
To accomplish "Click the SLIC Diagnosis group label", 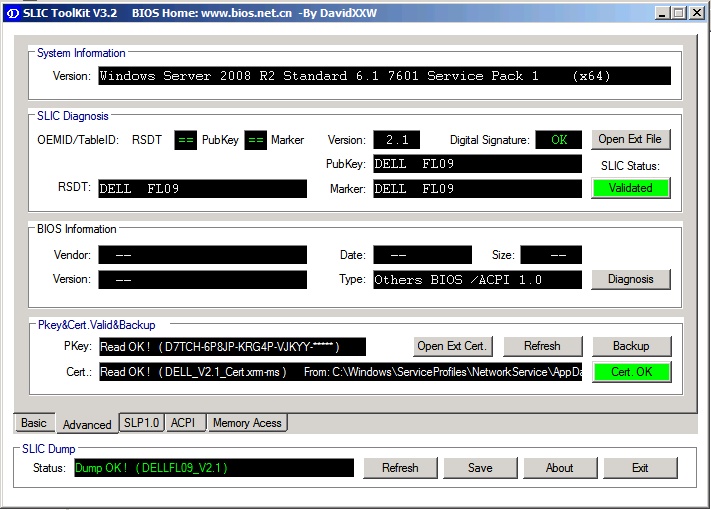I will 73,116.
